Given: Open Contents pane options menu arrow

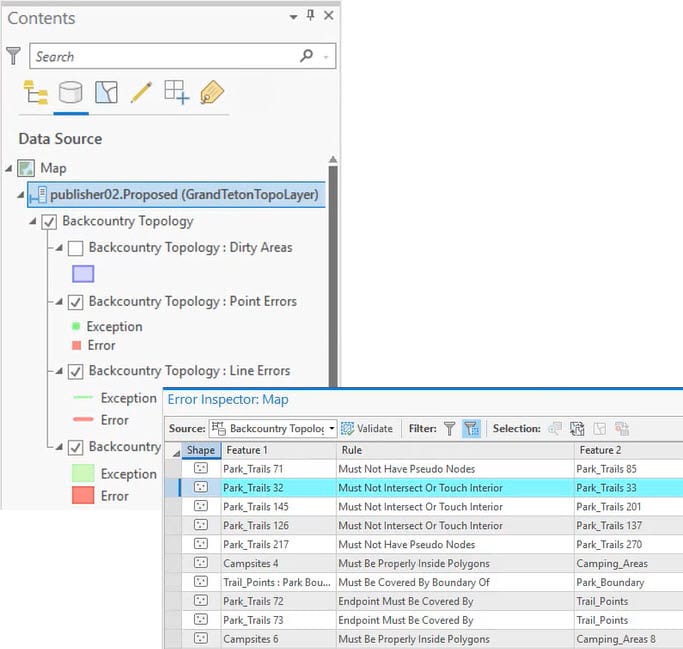Looking at the screenshot, I should click(294, 17).
